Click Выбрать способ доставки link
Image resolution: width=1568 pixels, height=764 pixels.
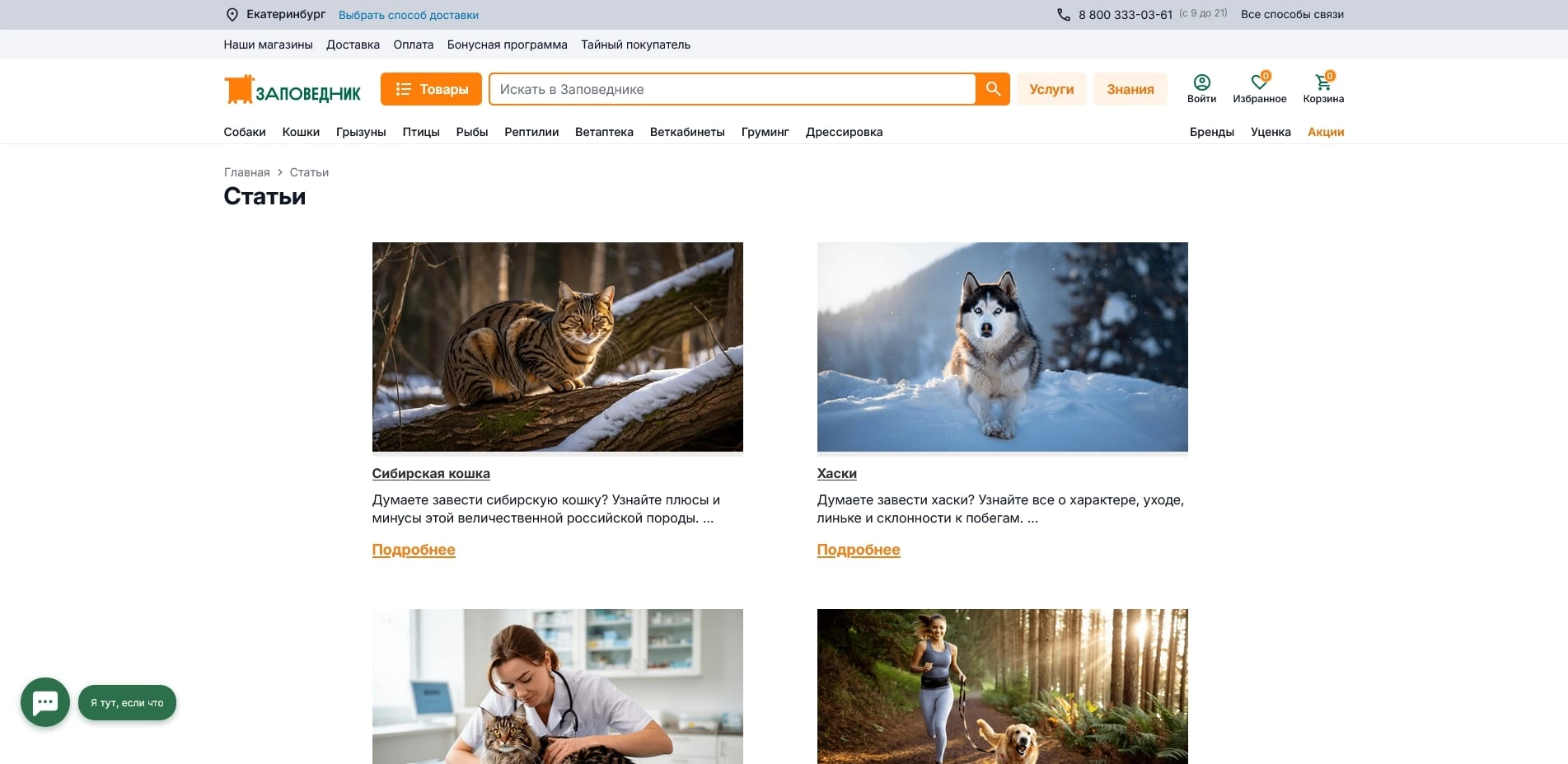tap(409, 15)
